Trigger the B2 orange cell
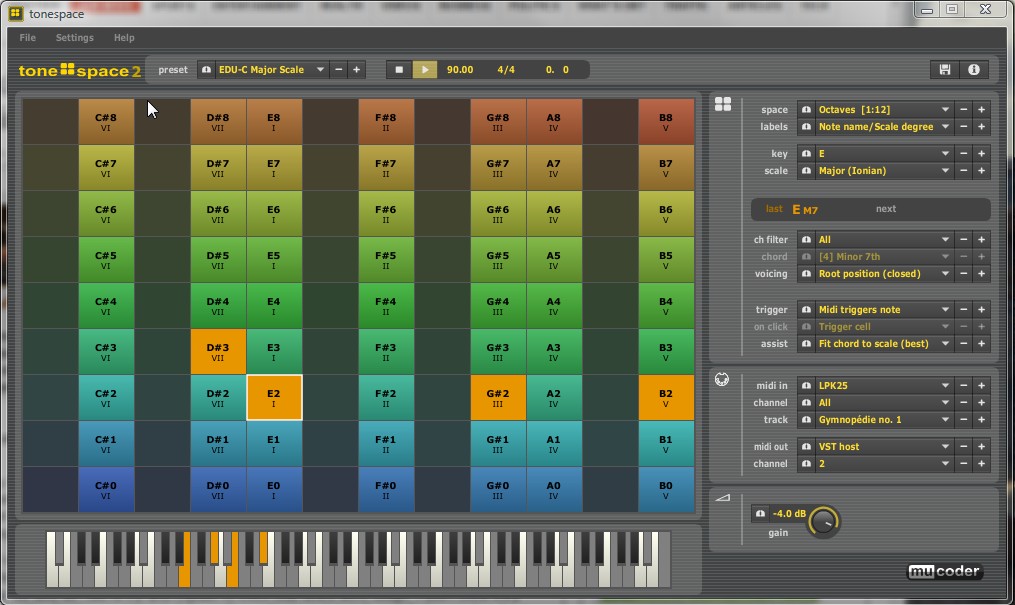Viewport: 1015px width, 605px height. pos(666,397)
